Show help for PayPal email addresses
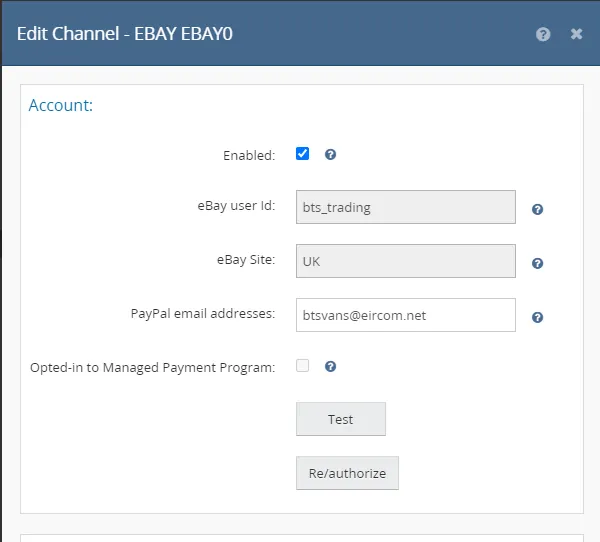Image resolution: width=600 pixels, height=542 pixels. (x=537, y=317)
